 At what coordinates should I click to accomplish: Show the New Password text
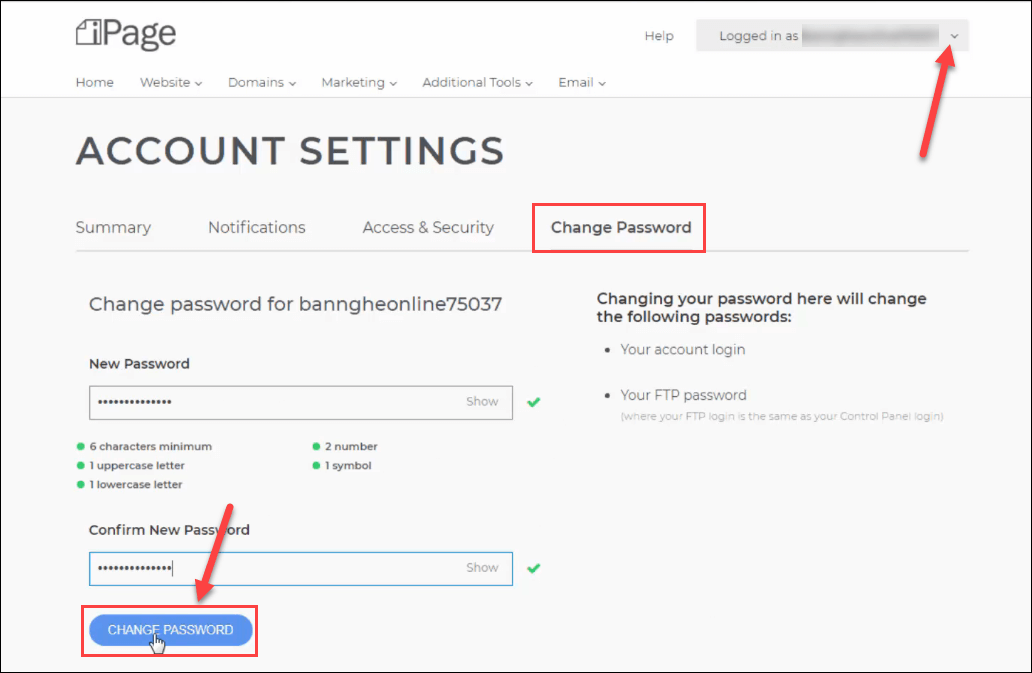[482, 401]
